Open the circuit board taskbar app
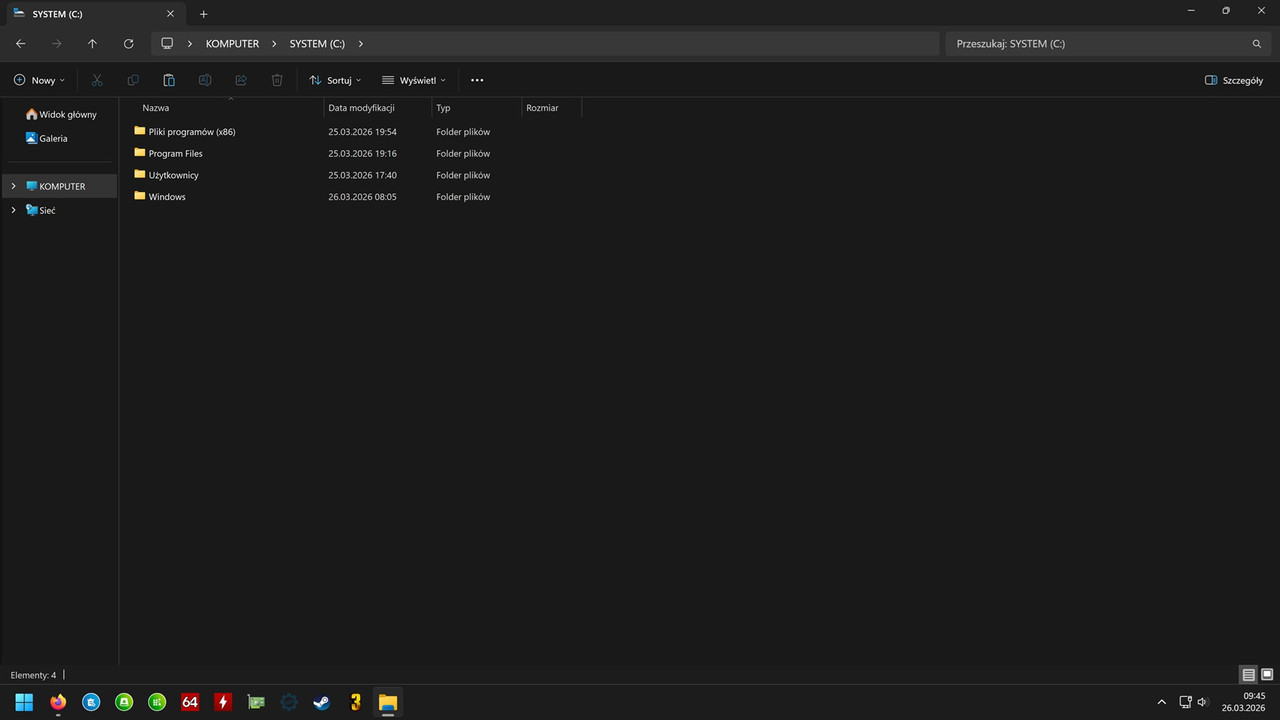The image size is (1280, 720). tap(256, 702)
